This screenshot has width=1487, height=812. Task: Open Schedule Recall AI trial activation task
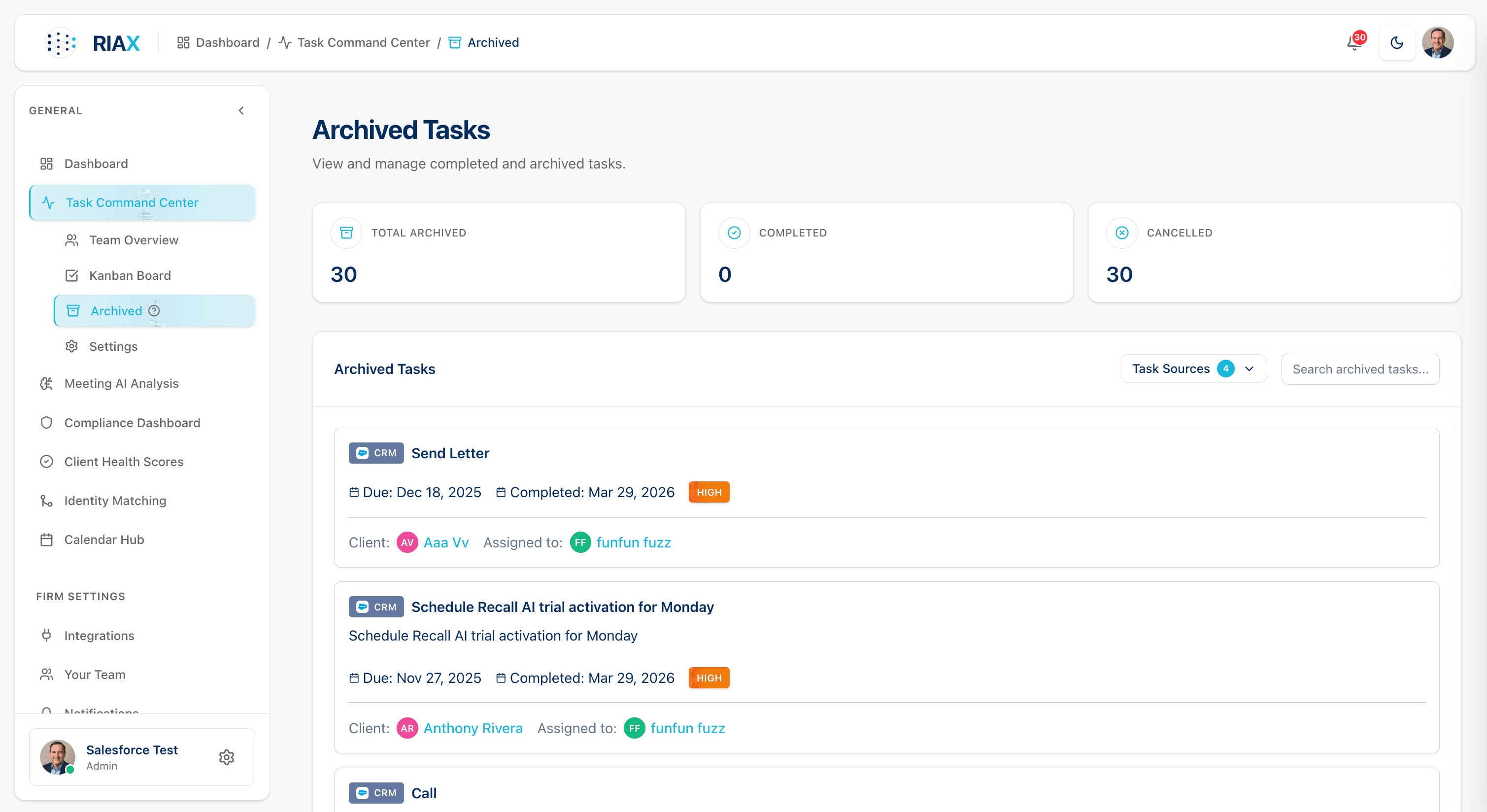[x=563, y=608]
